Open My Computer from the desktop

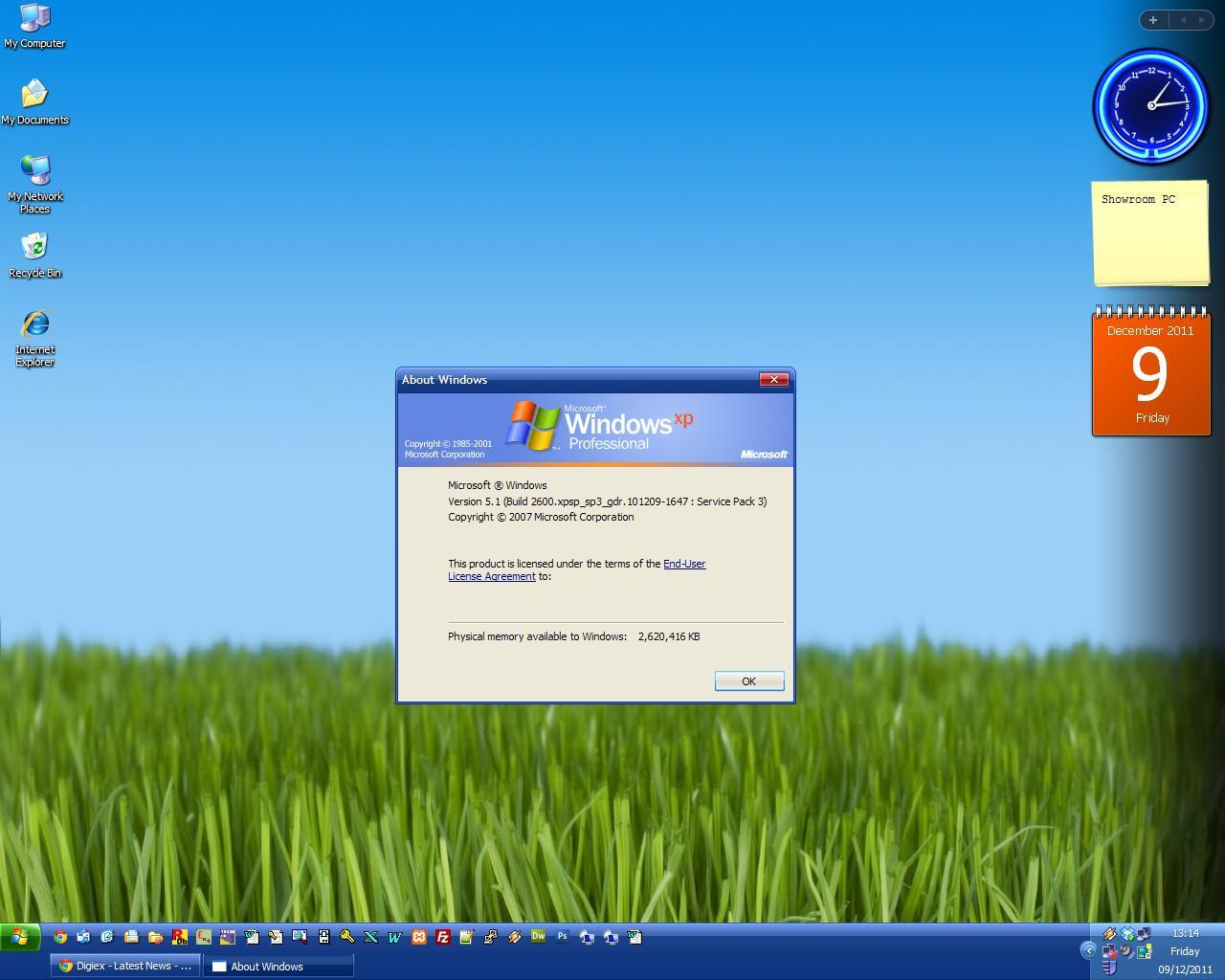[x=36, y=17]
